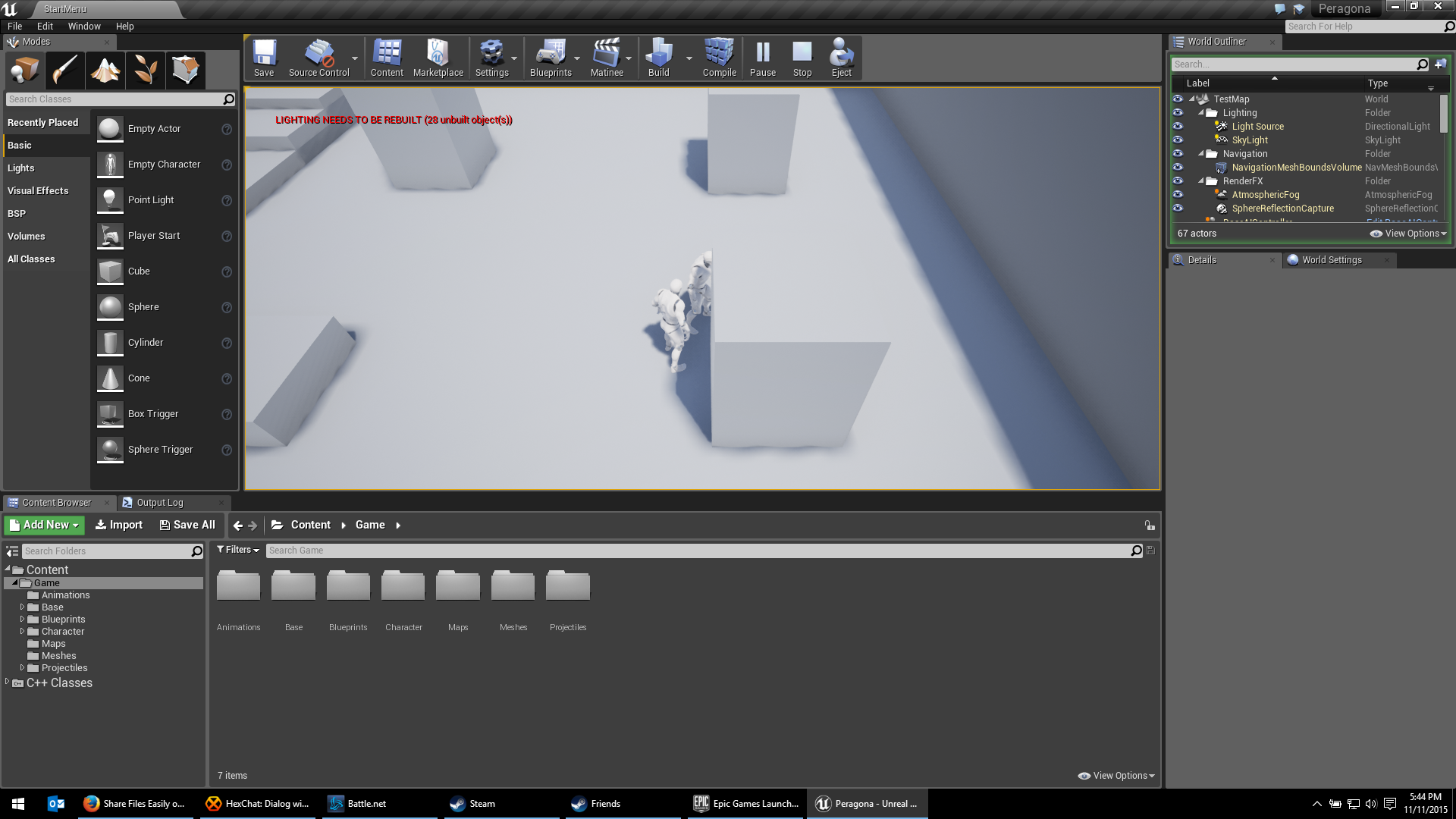
Task: Click the Add New button
Action: point(44,525)
